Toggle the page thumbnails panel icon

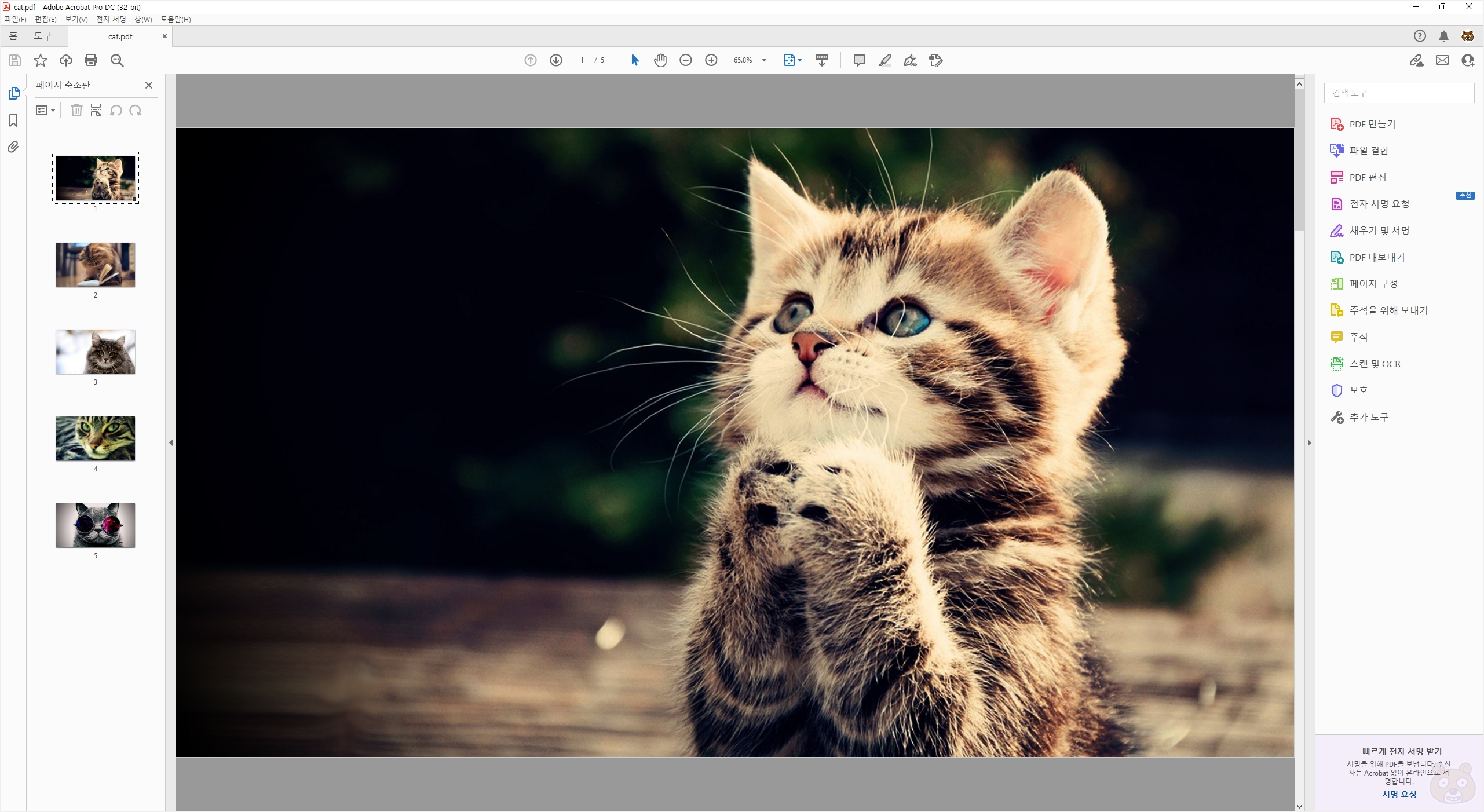click(13, 93)
